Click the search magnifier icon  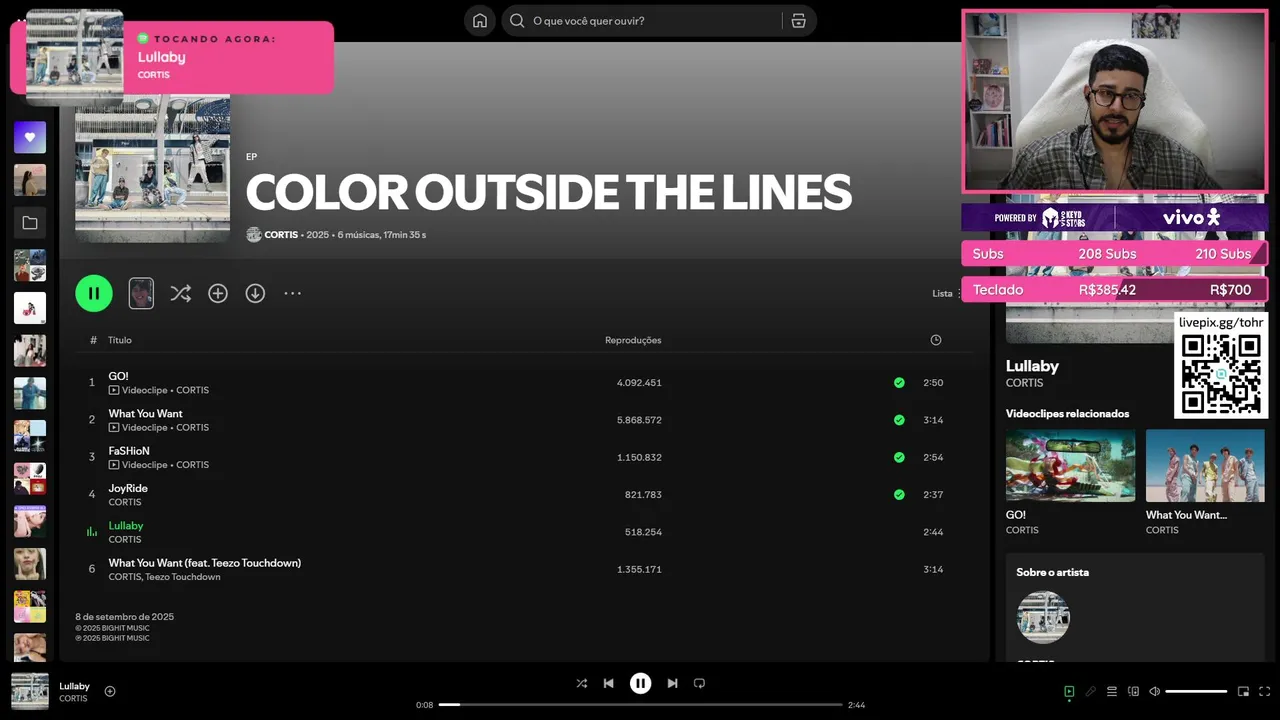point(517,21)
